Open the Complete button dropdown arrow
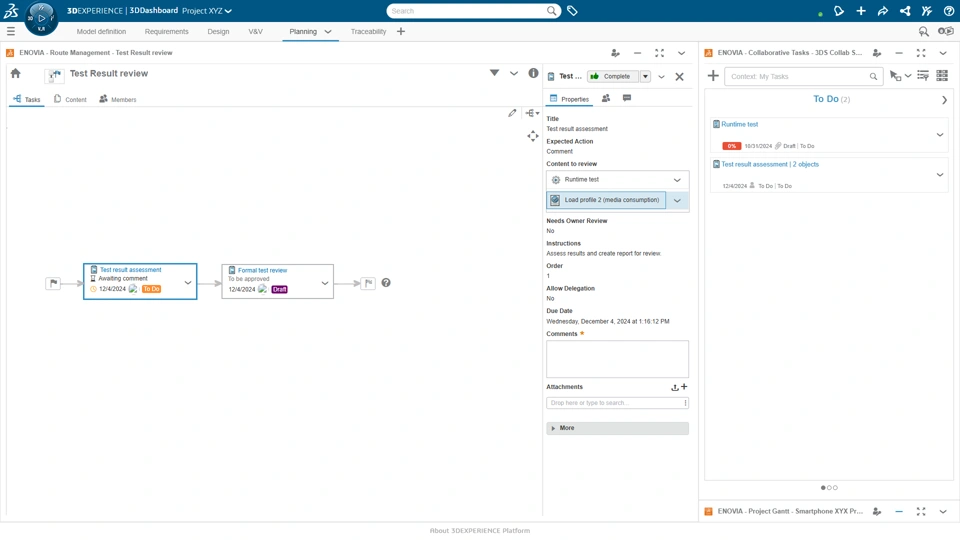The width and height of the screenshot is (960, 540). (x=645, y=77)
